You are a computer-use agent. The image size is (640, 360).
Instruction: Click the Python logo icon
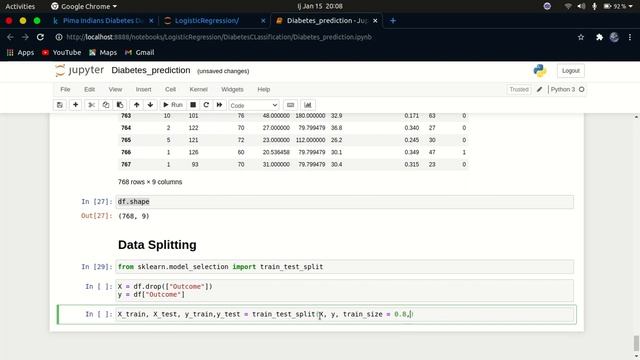[x=540, y=71]
